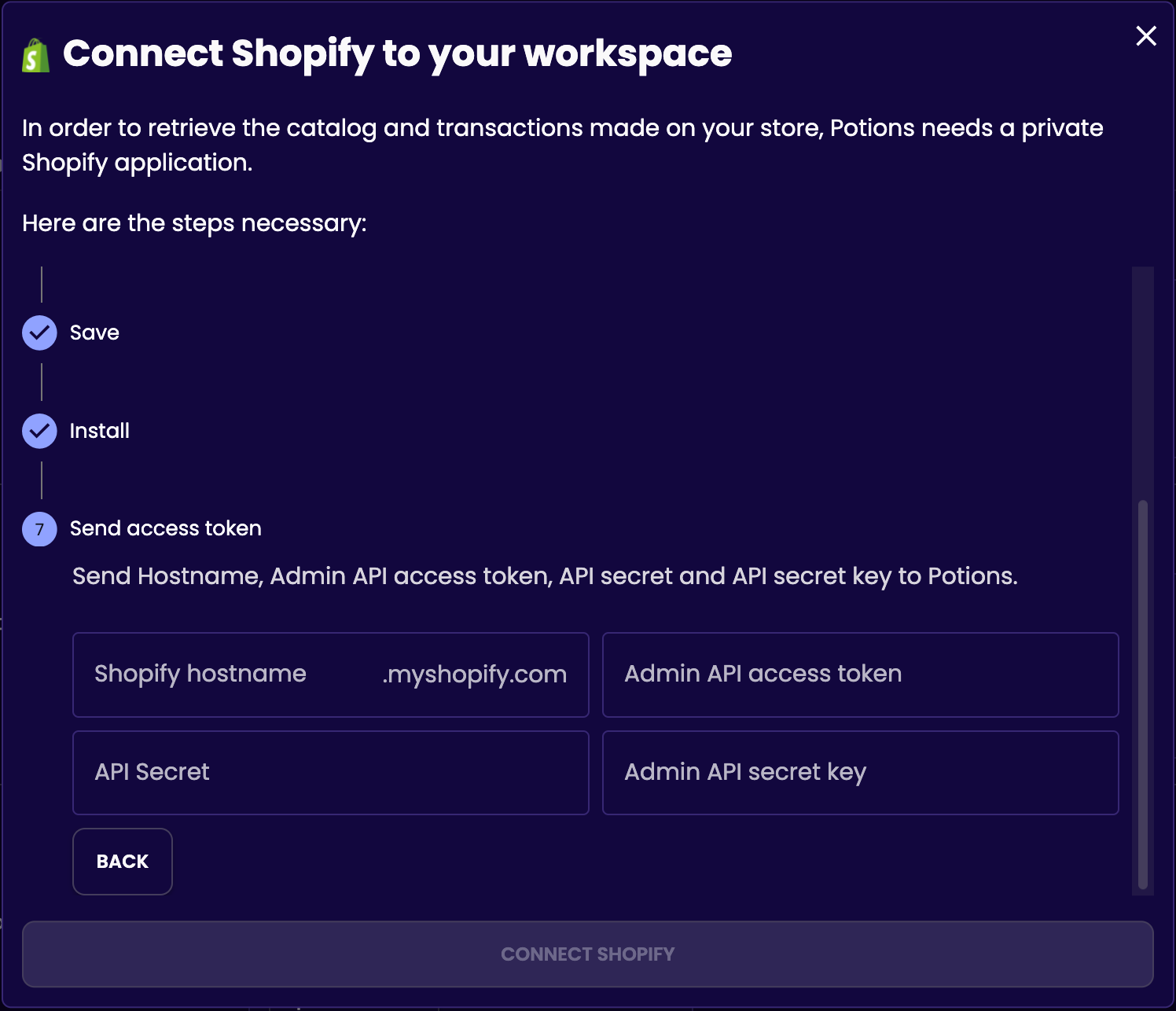Focus the Shopify hostname field
Viewport: 1176px width, 1011px height.
click(x=331, y=675)
